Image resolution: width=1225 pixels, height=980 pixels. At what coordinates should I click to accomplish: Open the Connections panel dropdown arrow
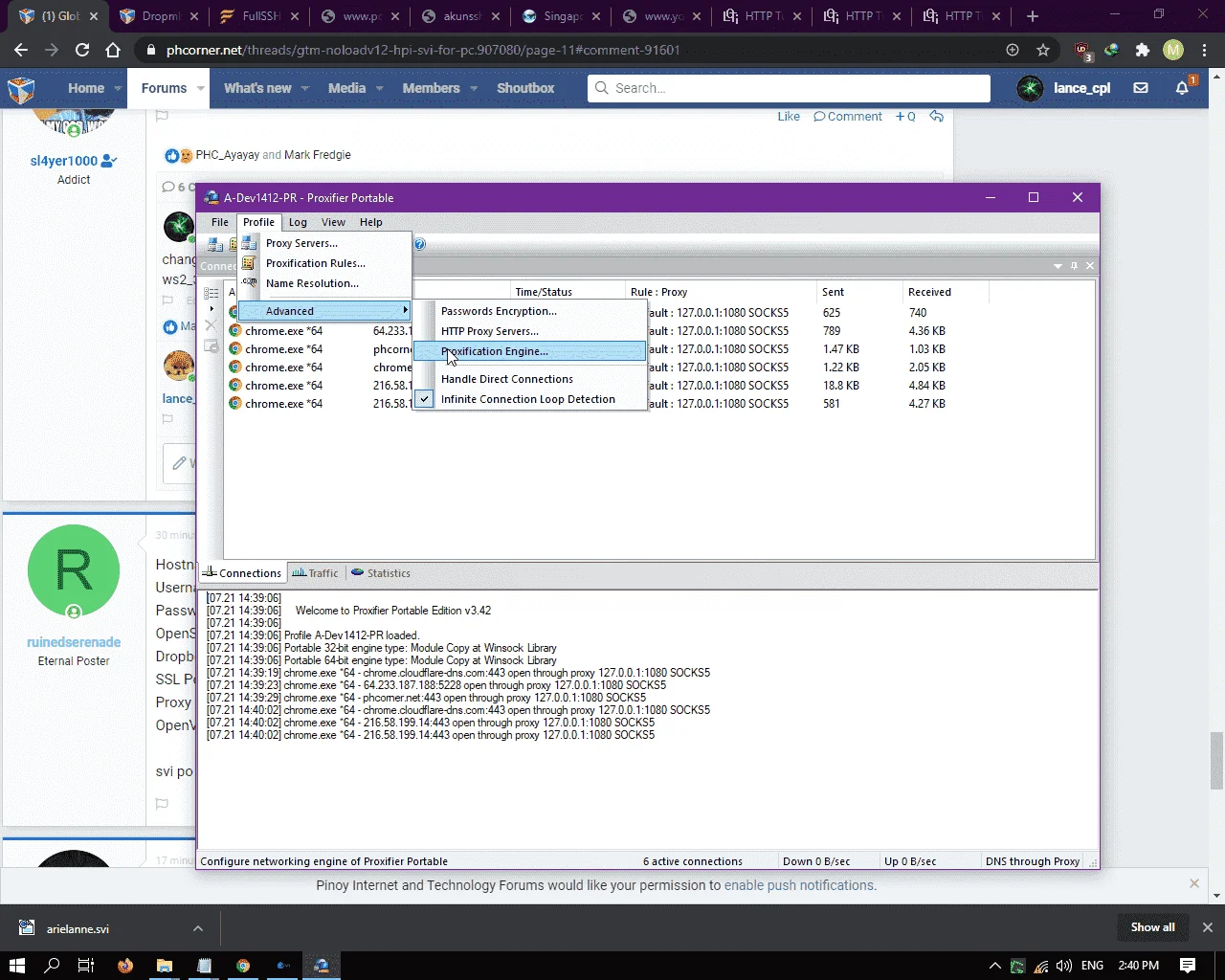tap(1058, 266)
